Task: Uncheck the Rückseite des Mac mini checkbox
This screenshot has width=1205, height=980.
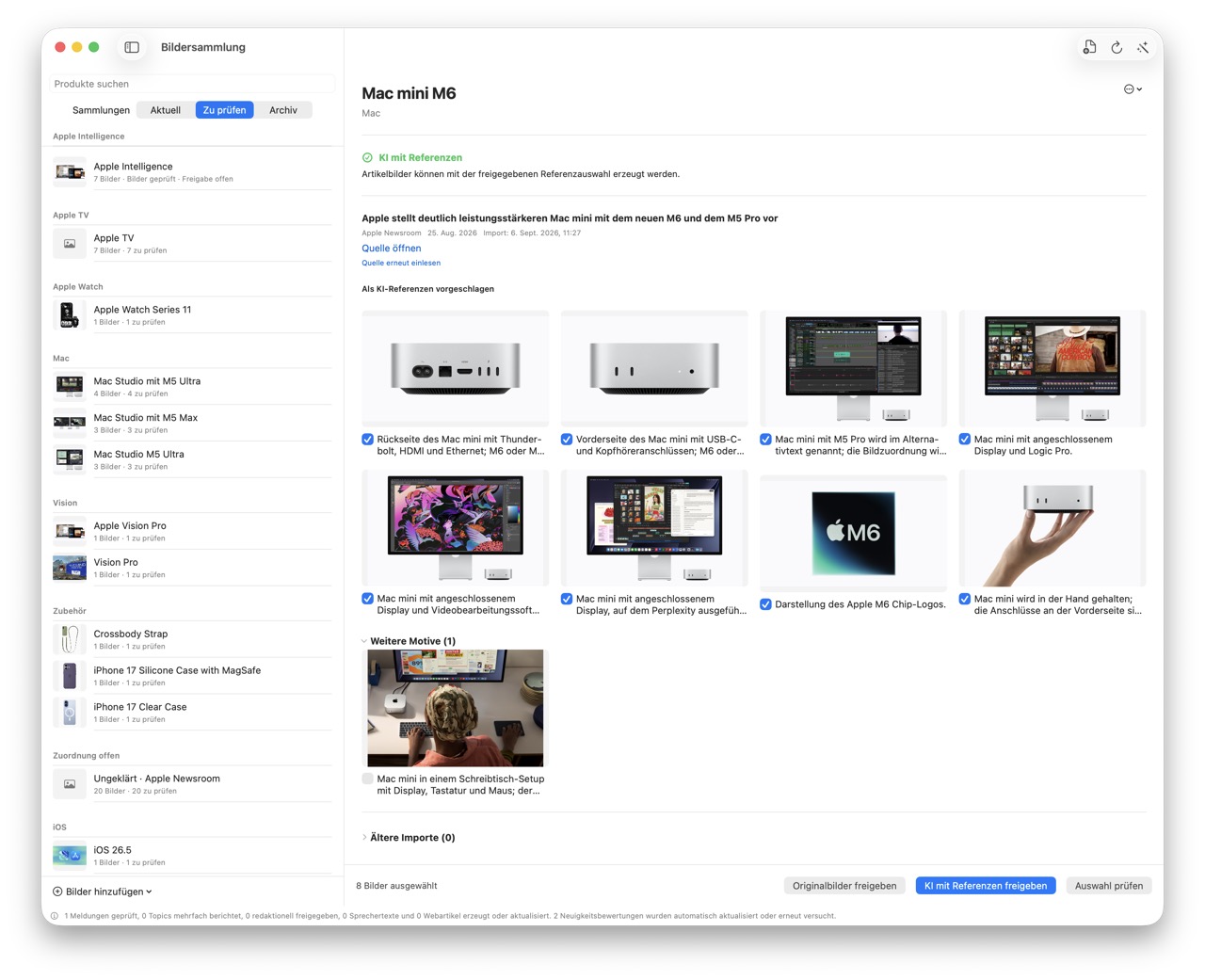Action: click(367, 439)
